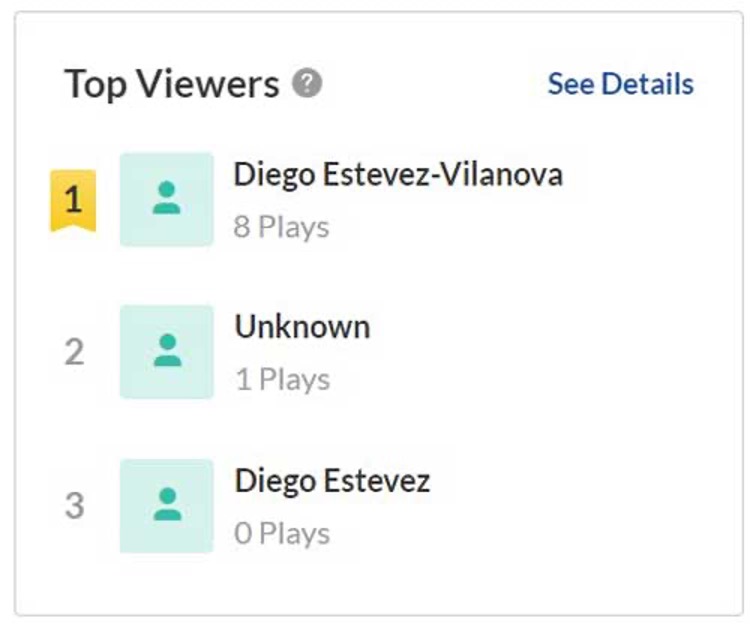Open Diego Estevez-Vilanova viewer name

click(398, 175)
